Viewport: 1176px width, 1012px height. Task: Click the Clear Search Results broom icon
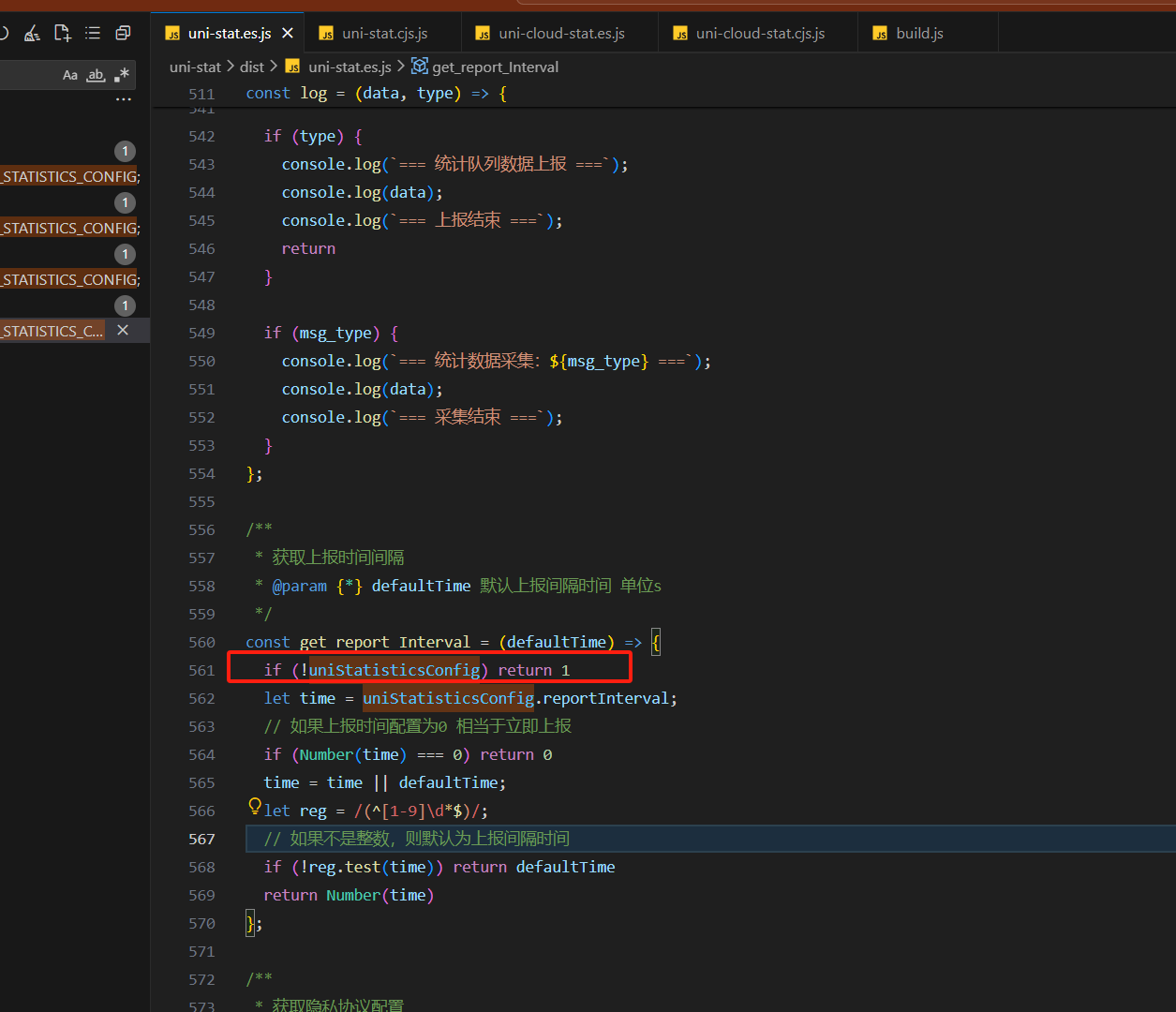(x=32, y=34)
